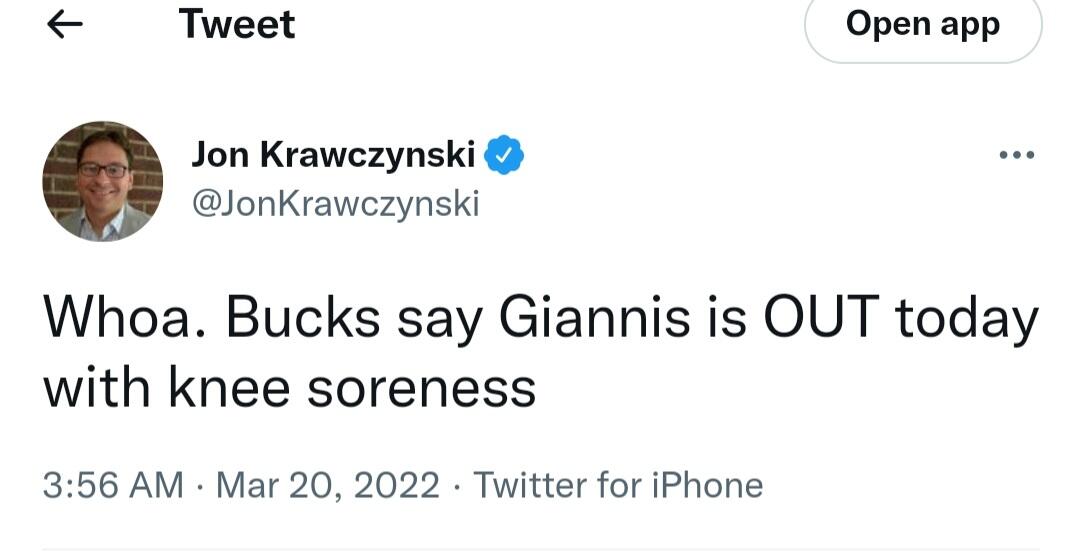
Task: Click the Mar 20, 2022 date
Action: tap(328, 486)
